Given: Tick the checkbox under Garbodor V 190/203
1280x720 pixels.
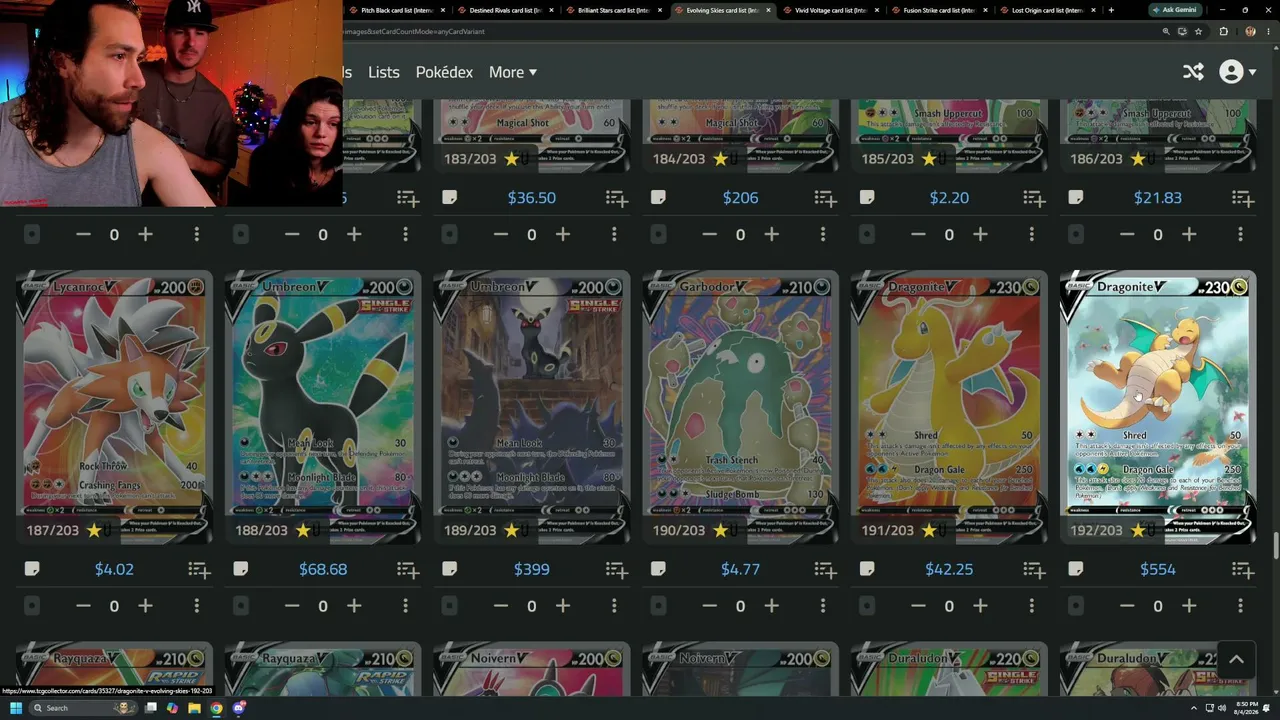Looking at the screenshot, I should click(x=658, y=606).
